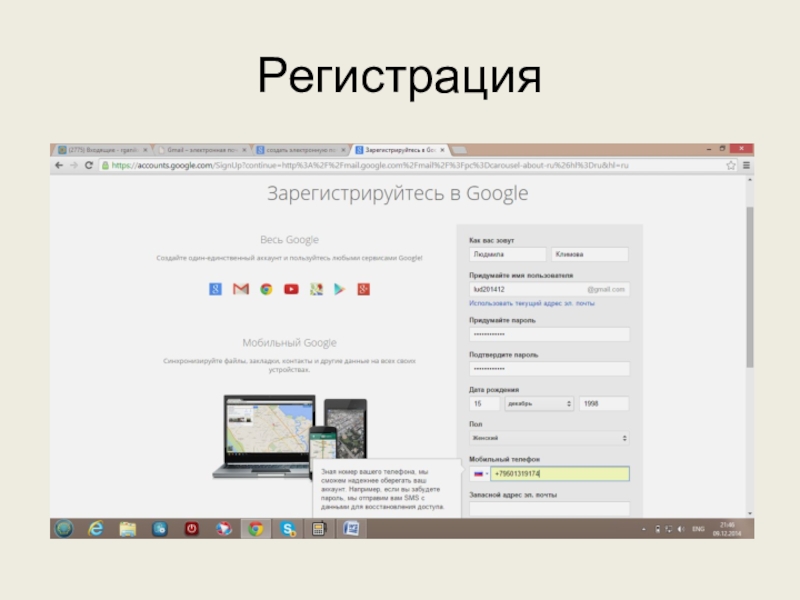Click the volume speaker tray icon
Viewport: 800px width, 600px height.
681,529
